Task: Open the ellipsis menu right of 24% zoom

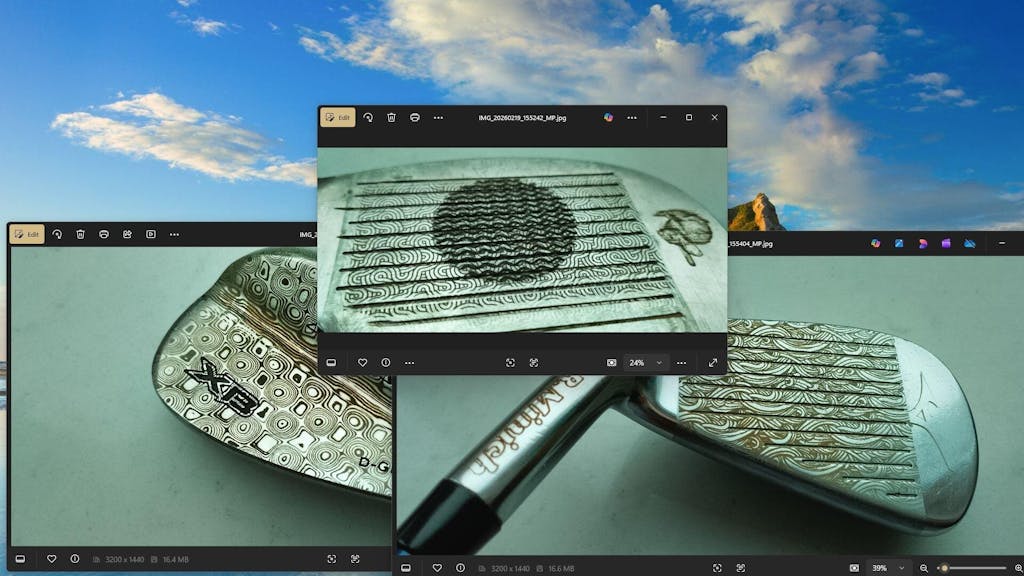Action: [681, 362]
